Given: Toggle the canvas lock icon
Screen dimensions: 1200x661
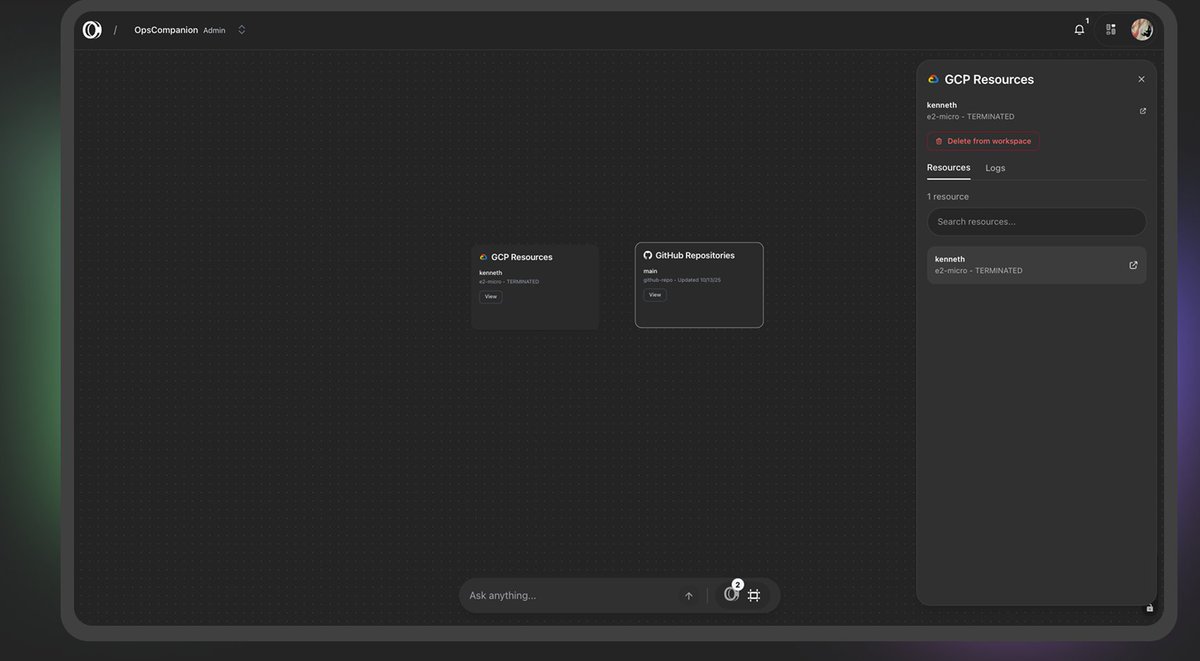Looking at the screenshot, I should [1150, 608].
